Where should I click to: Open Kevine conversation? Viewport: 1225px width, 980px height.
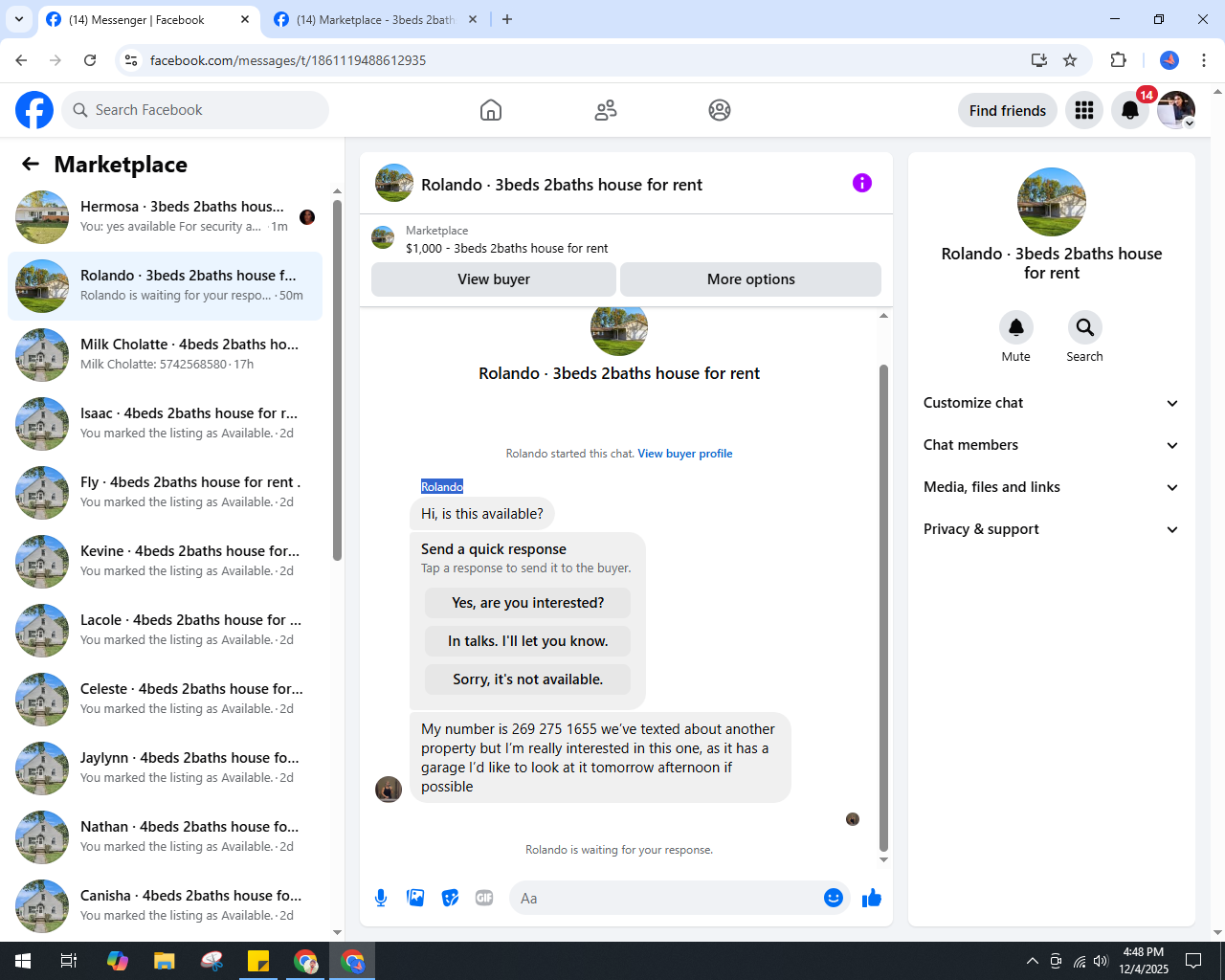(165, 562)
